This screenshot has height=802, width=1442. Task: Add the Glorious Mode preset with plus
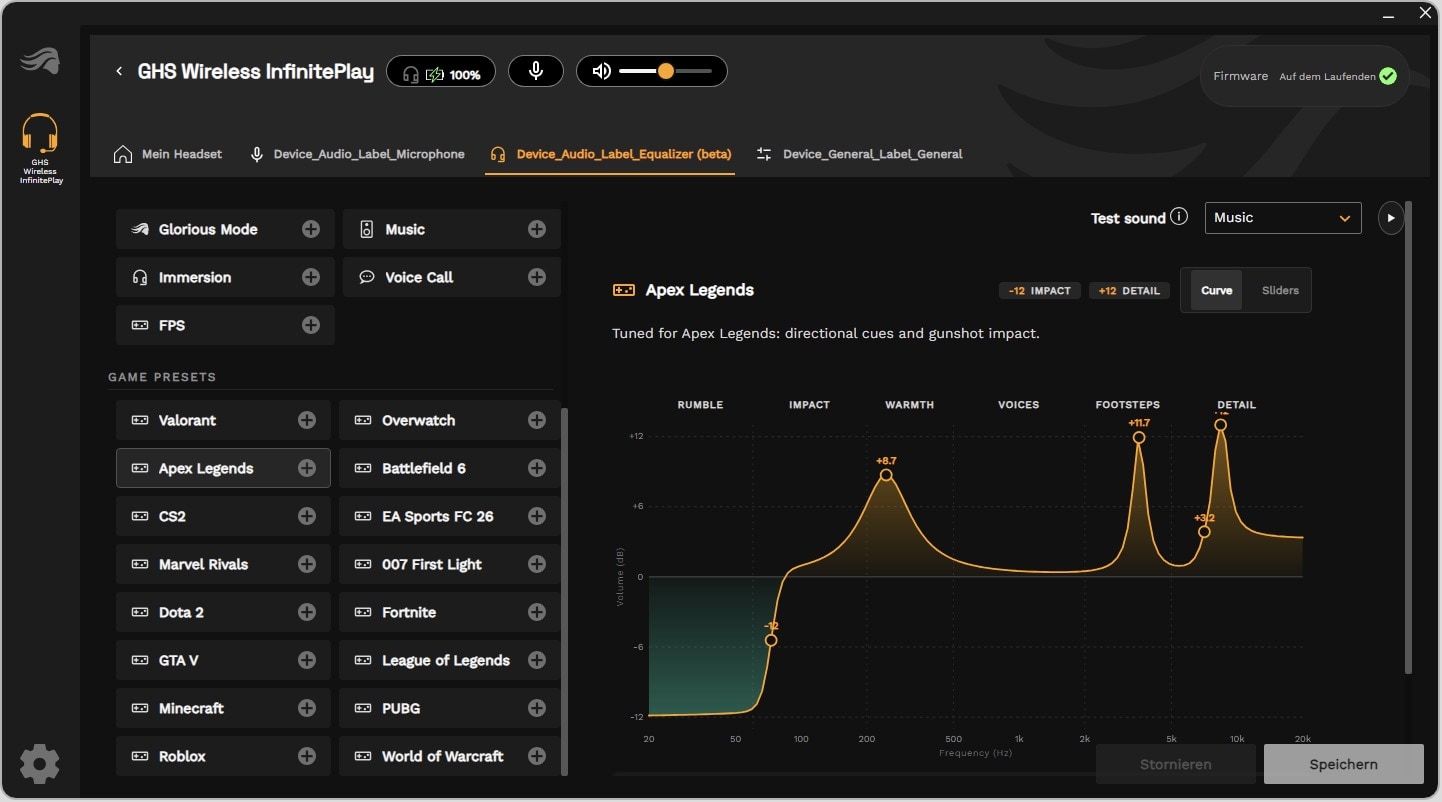click(311, 229)
